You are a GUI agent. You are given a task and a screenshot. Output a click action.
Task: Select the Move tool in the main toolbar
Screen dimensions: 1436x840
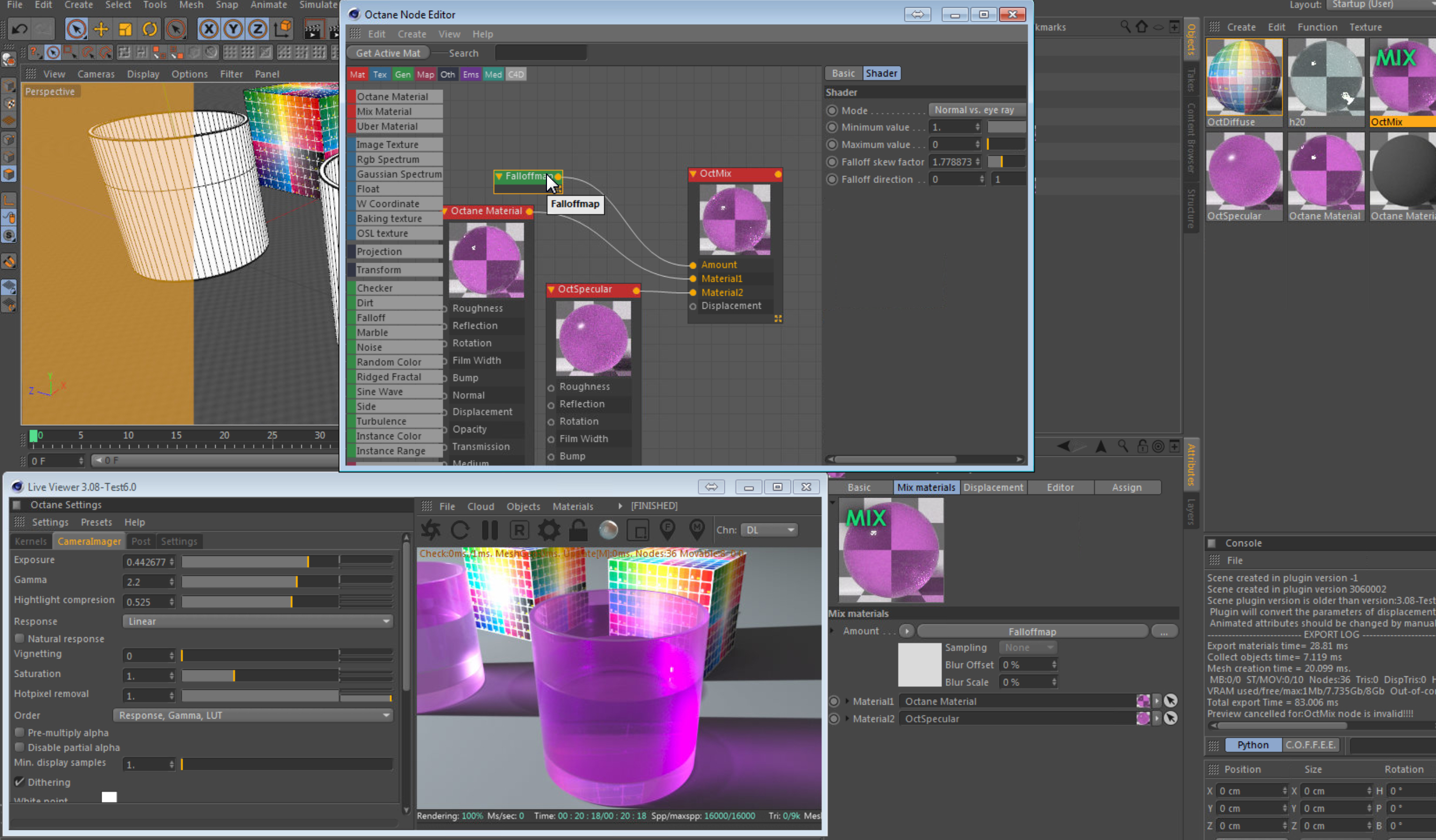point(101,28)
